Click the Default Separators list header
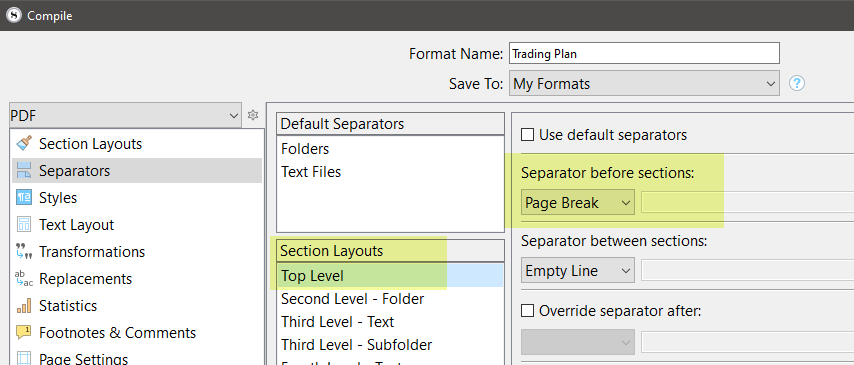Screen dimensions: 854x365 391,124
